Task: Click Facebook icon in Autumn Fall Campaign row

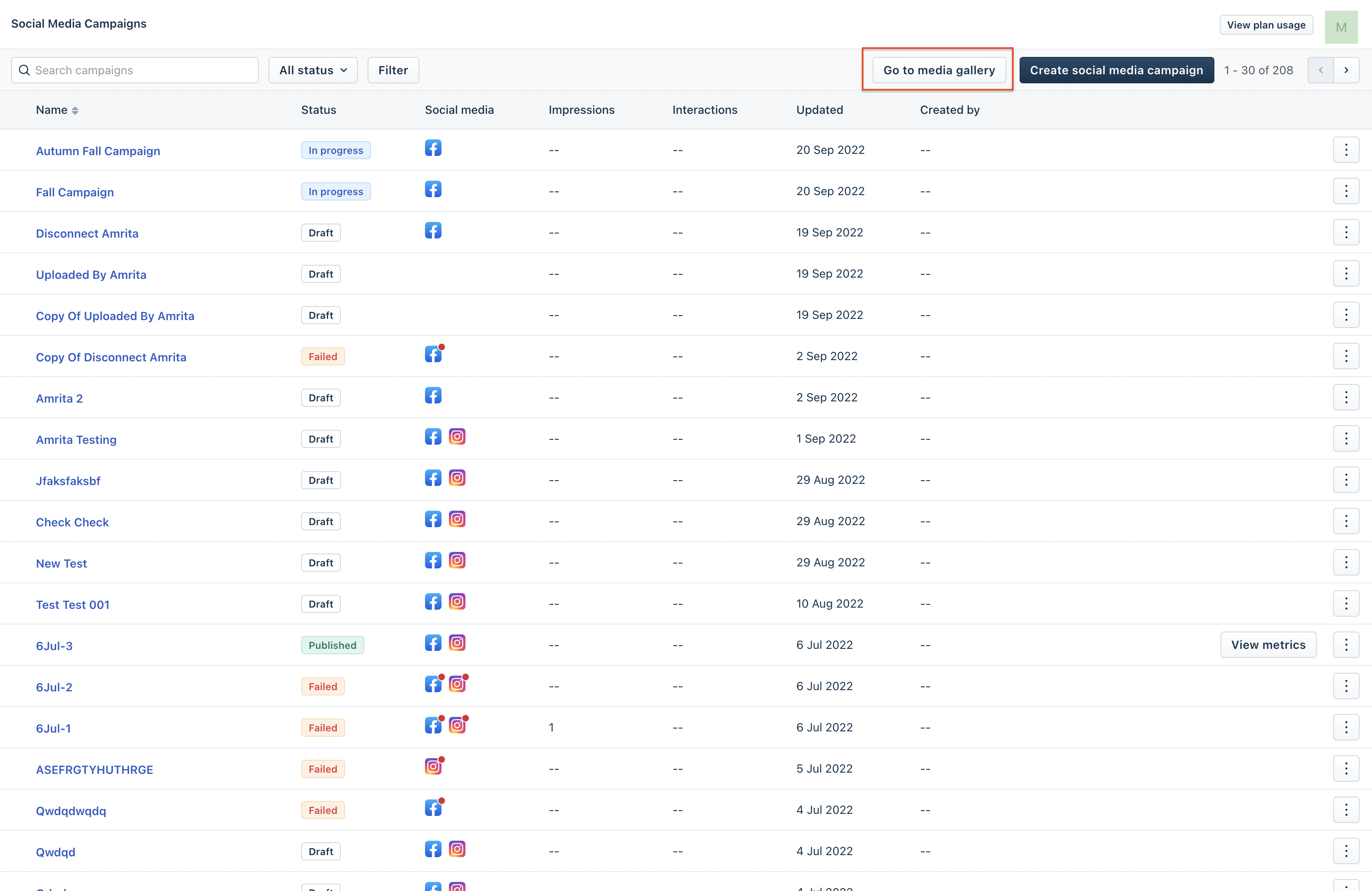Action: pyautogui.click(x=433, y=148)
